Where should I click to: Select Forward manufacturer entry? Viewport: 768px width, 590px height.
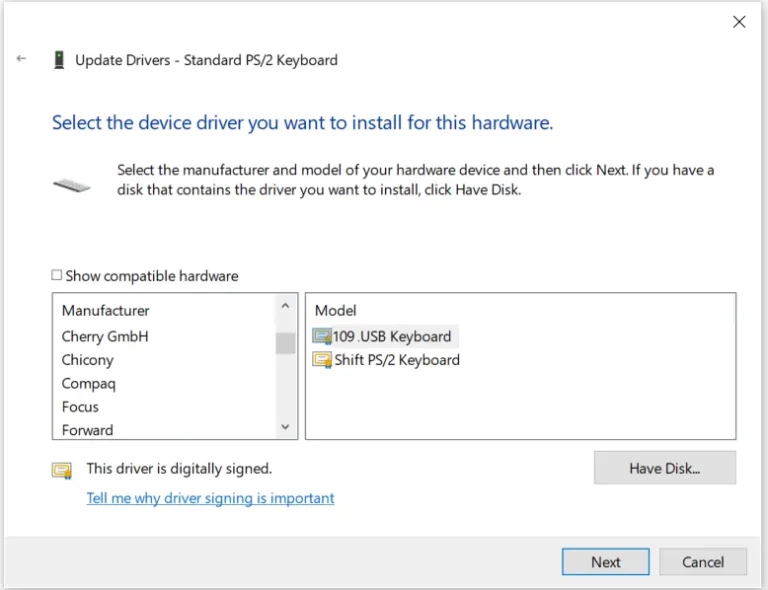coord(87,430)
